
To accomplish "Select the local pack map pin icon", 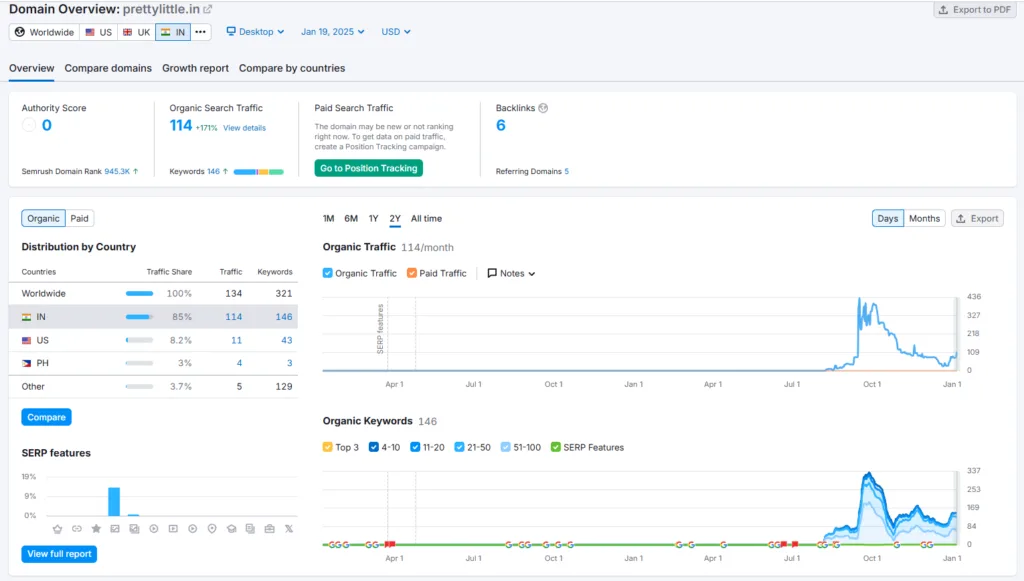I will click(x=212, y=529).
